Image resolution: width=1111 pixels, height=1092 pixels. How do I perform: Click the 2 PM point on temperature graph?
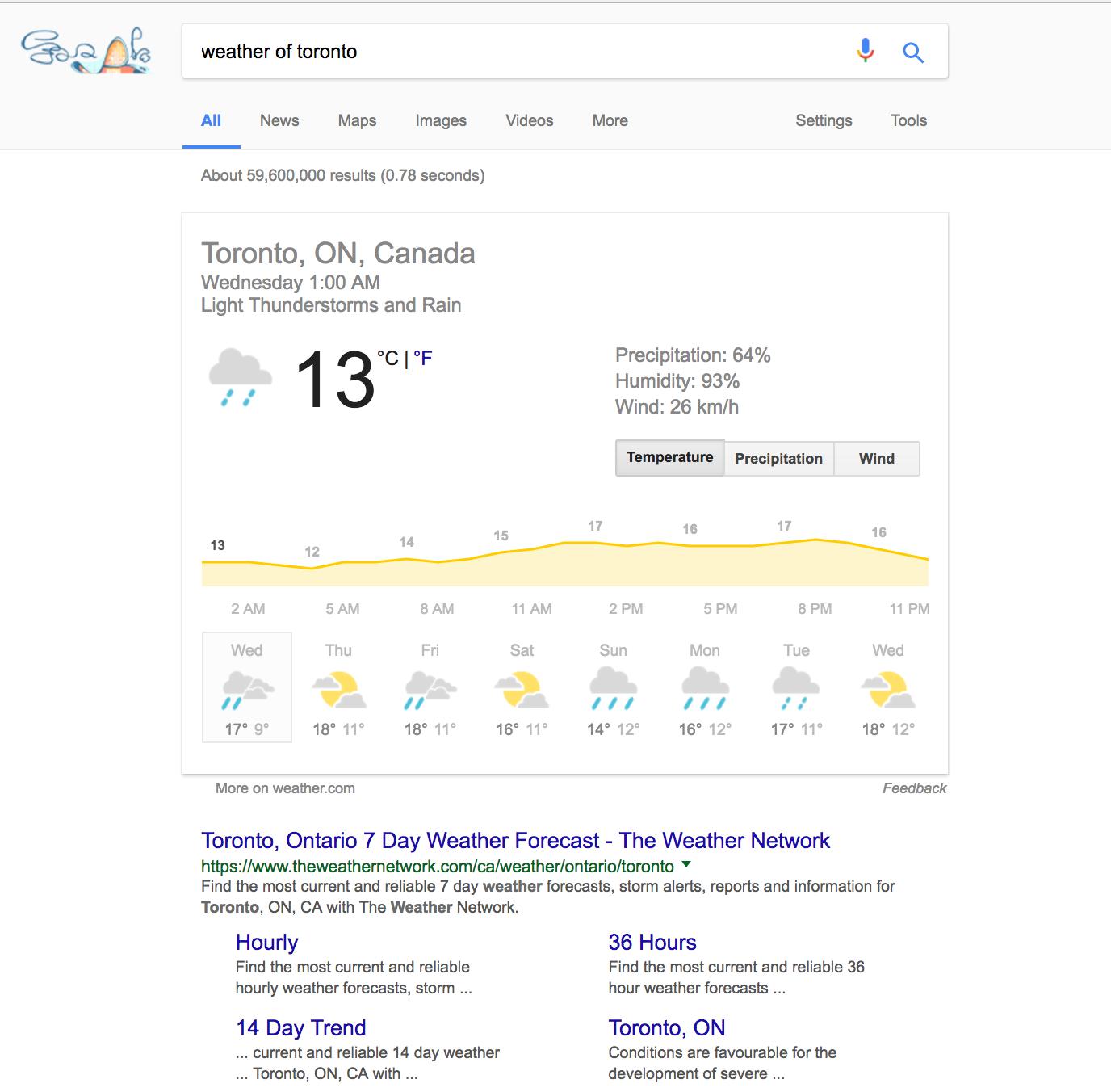626,545
